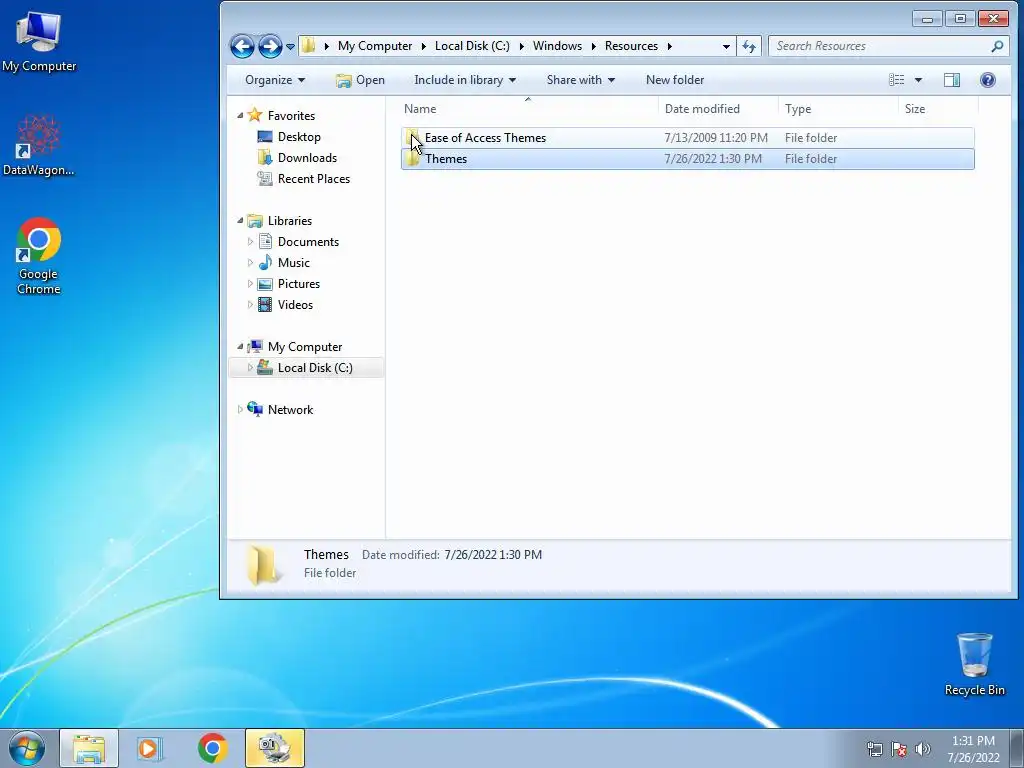1024x768 pixels.
Task: Select the Themes folder row
Action: 688,159
